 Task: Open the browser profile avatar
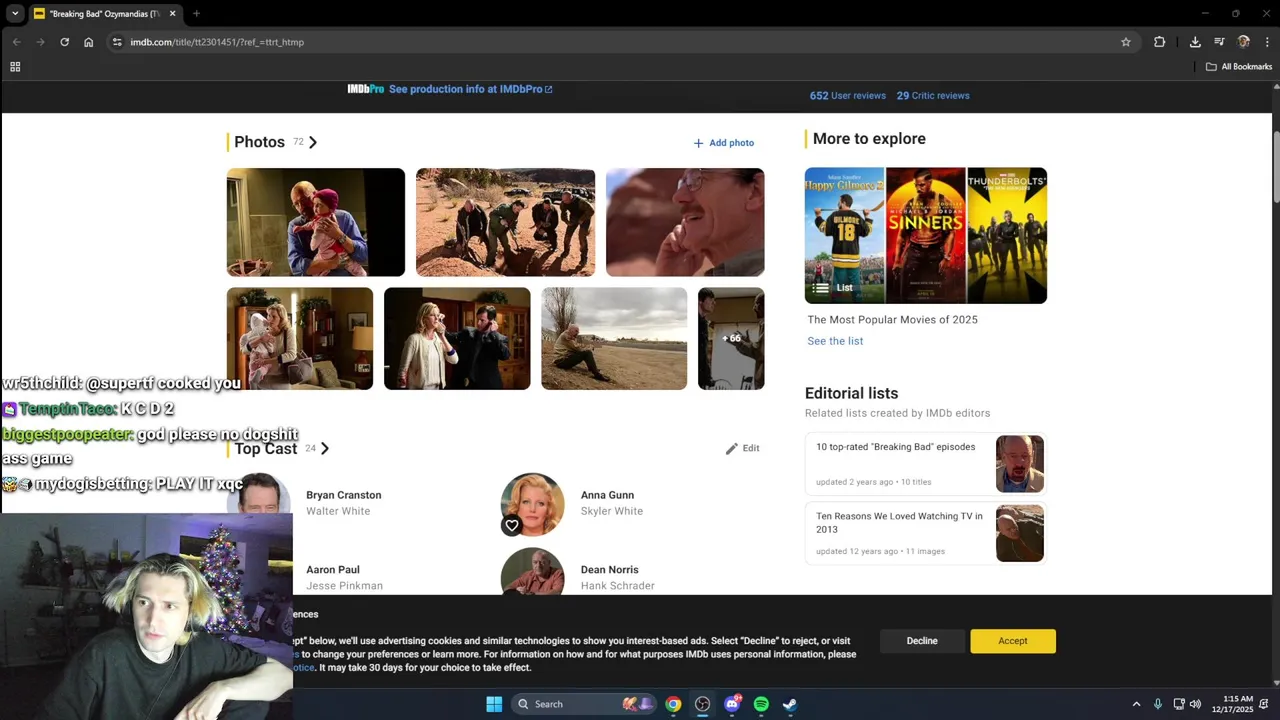(1243, 42)
